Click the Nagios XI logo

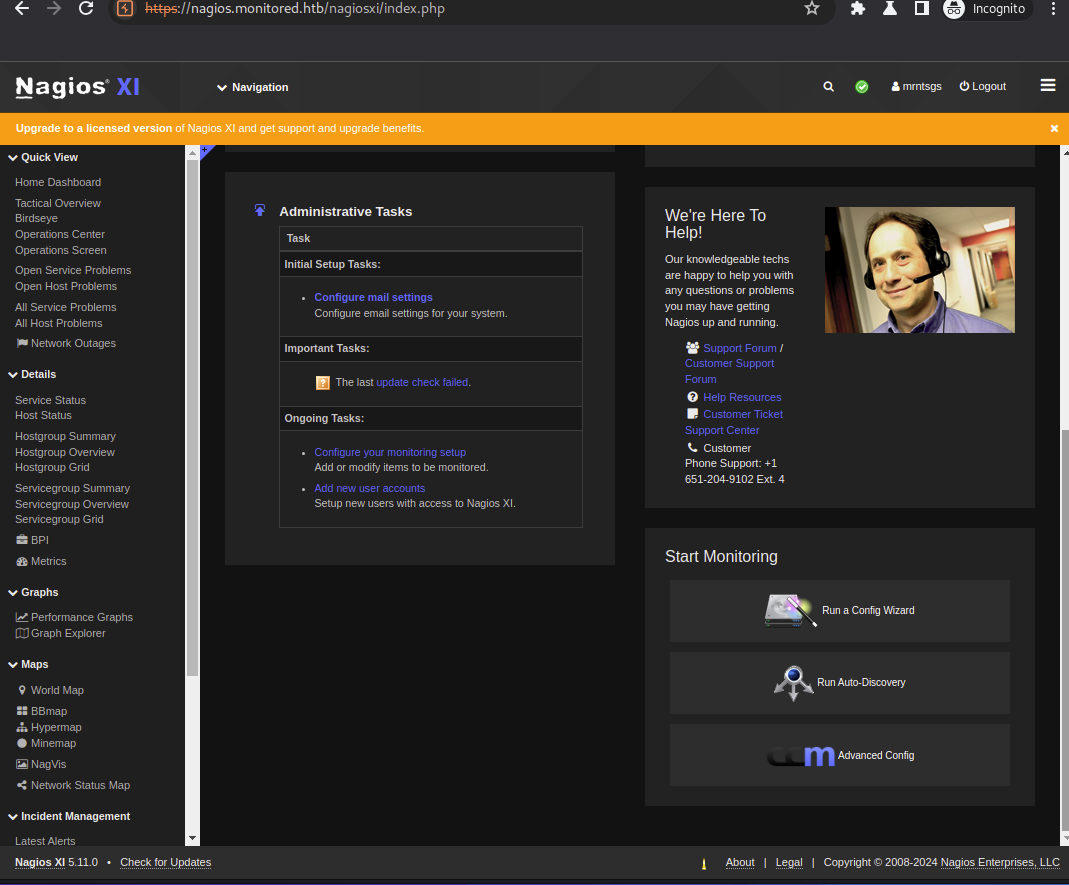point(77,87)
